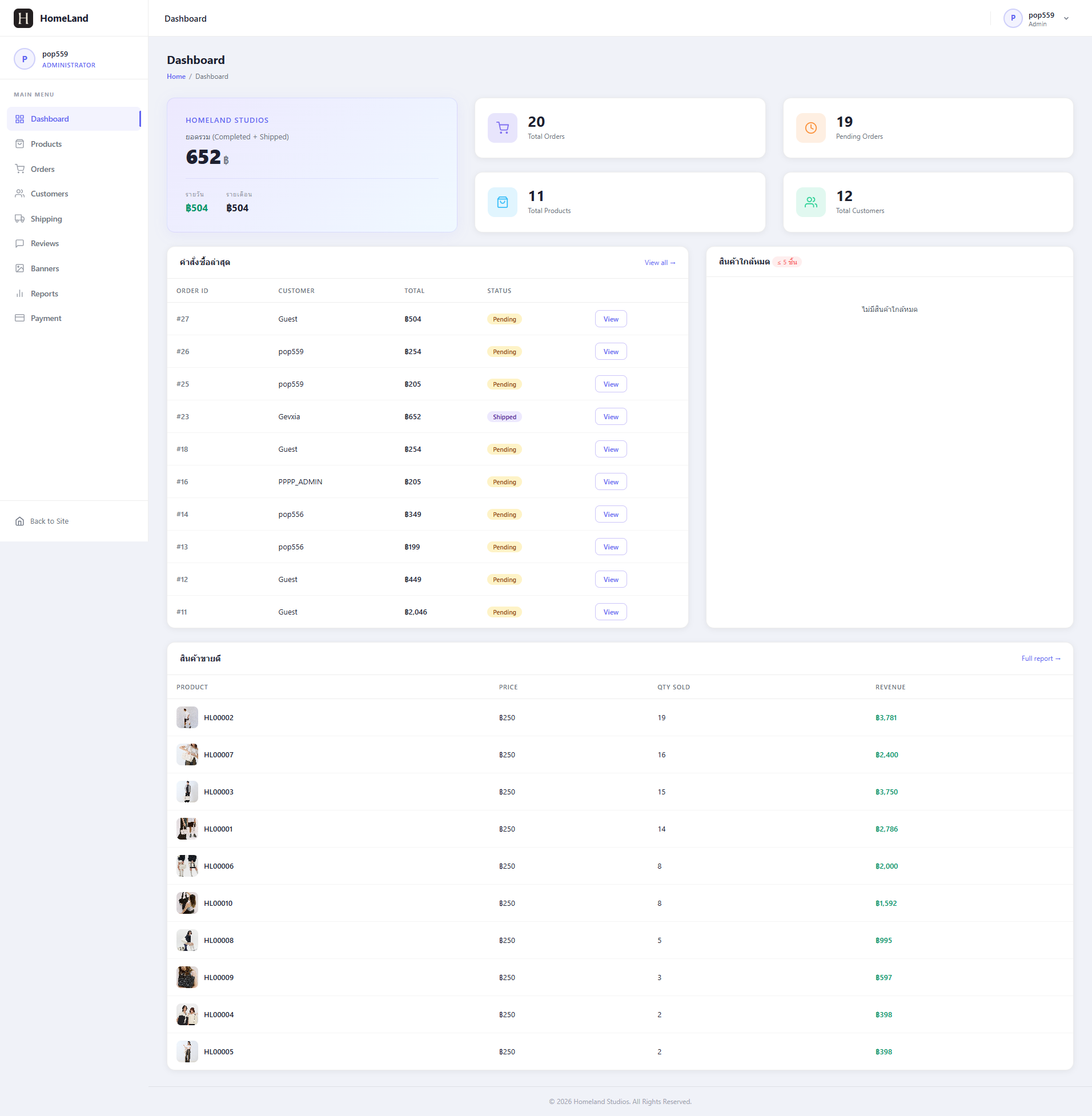Click the top-right P avatar icon
1092x1116 pixels.
pos(1013,18)
